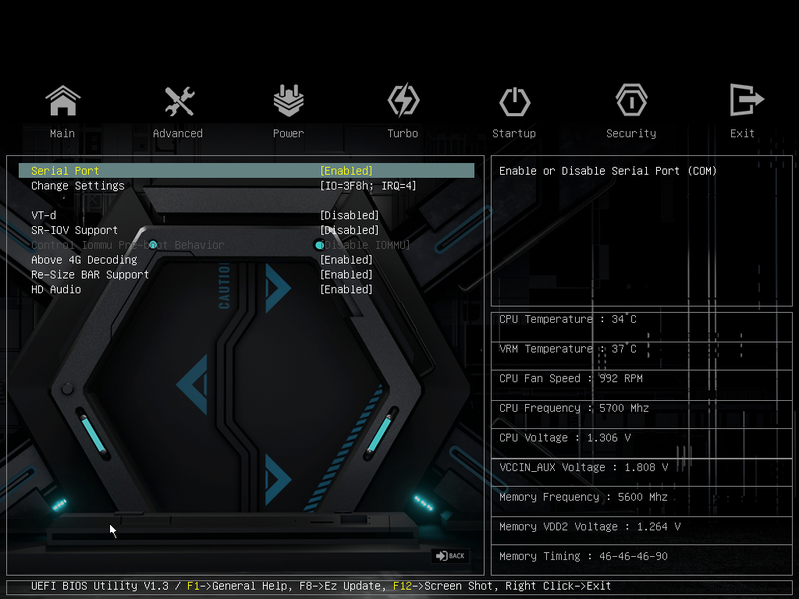
Task: Click Right Click Exit hint in footer
Action: click(558, 586)
